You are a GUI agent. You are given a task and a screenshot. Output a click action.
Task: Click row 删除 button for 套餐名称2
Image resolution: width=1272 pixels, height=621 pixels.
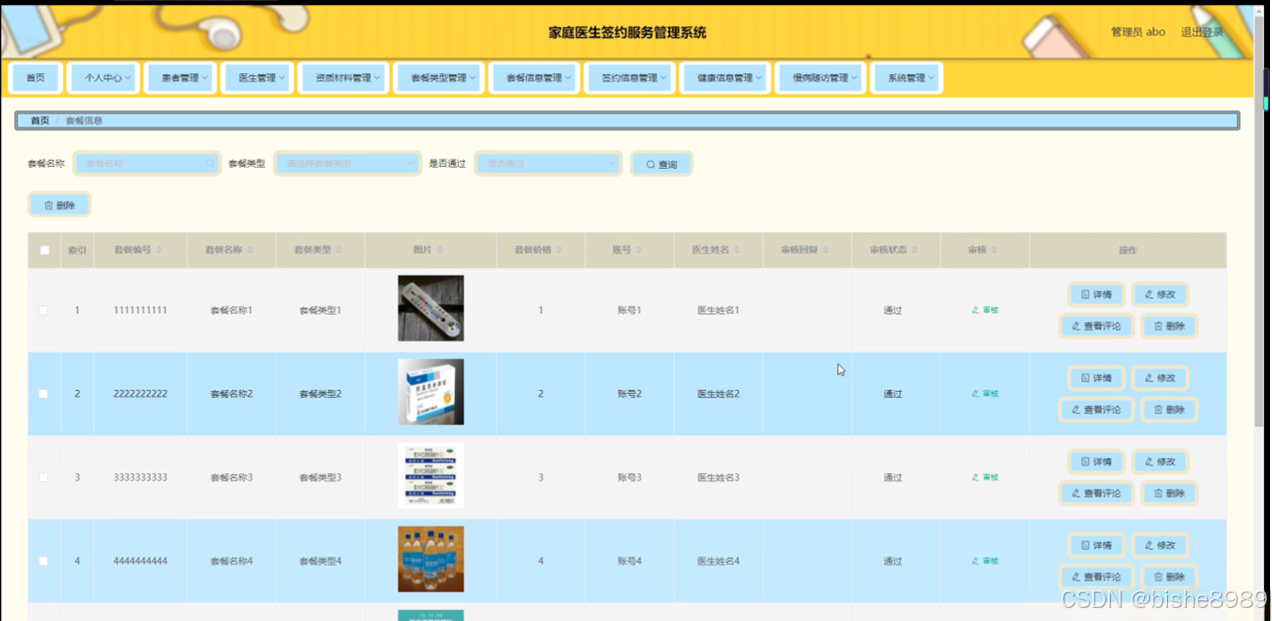(1169, 410)
